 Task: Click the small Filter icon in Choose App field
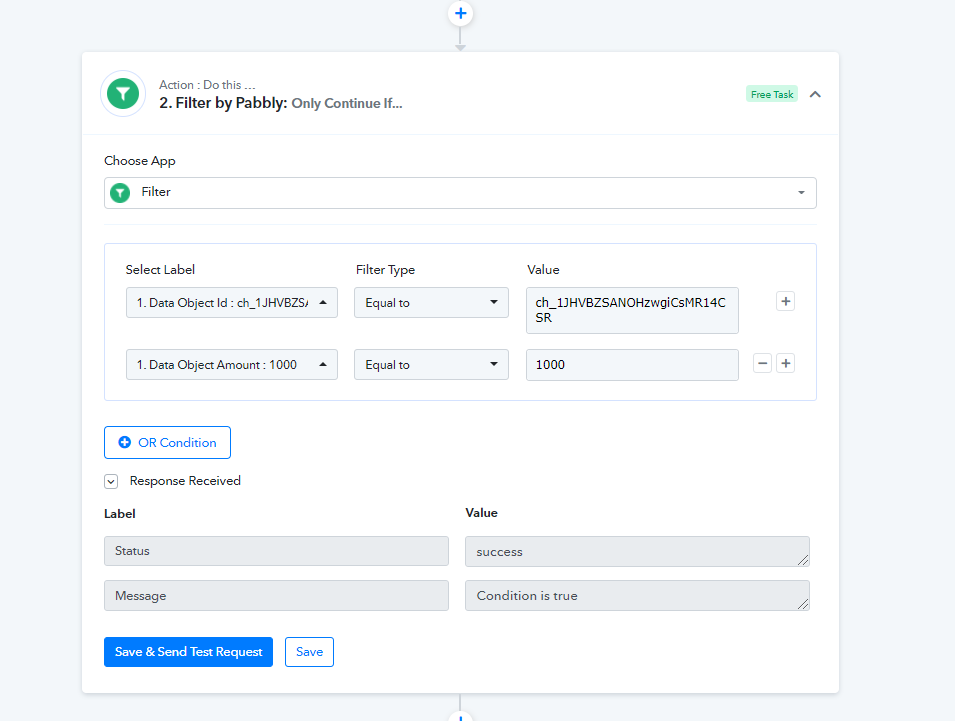pyautogui.click(x=120, y=193)
